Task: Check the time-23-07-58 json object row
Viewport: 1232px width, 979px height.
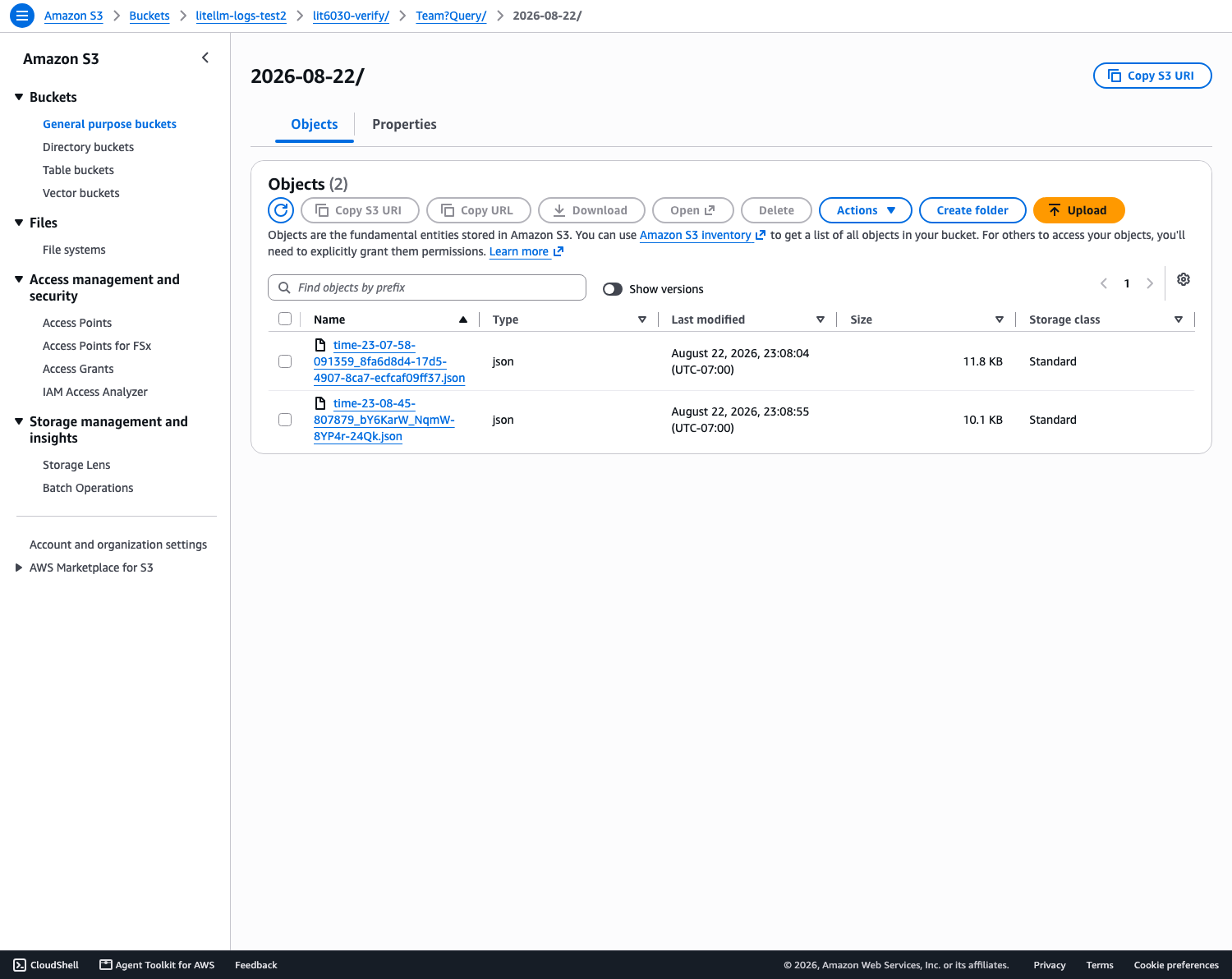Action: pos(285,361)
